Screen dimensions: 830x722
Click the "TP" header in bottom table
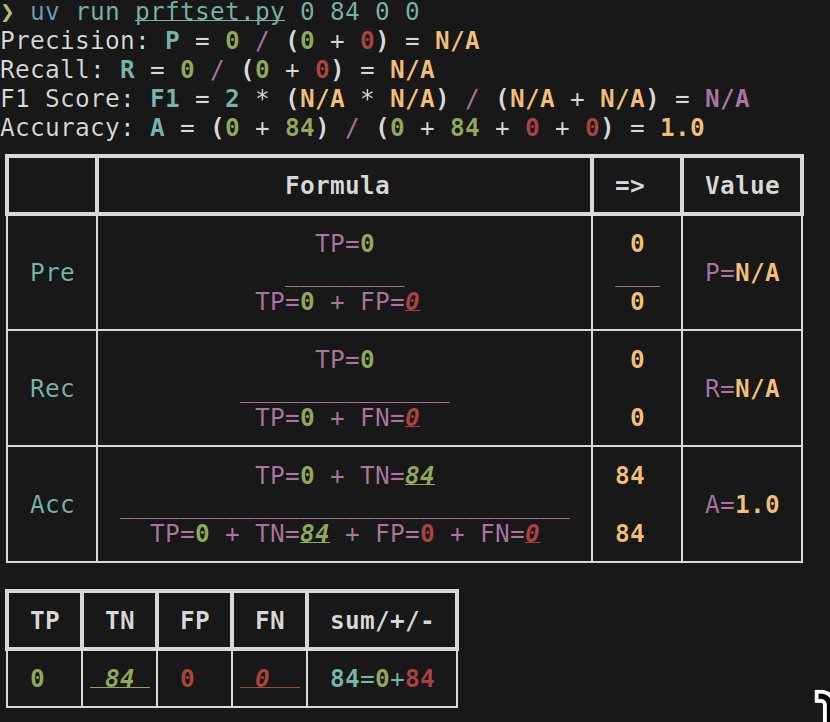tap(45, 620)
